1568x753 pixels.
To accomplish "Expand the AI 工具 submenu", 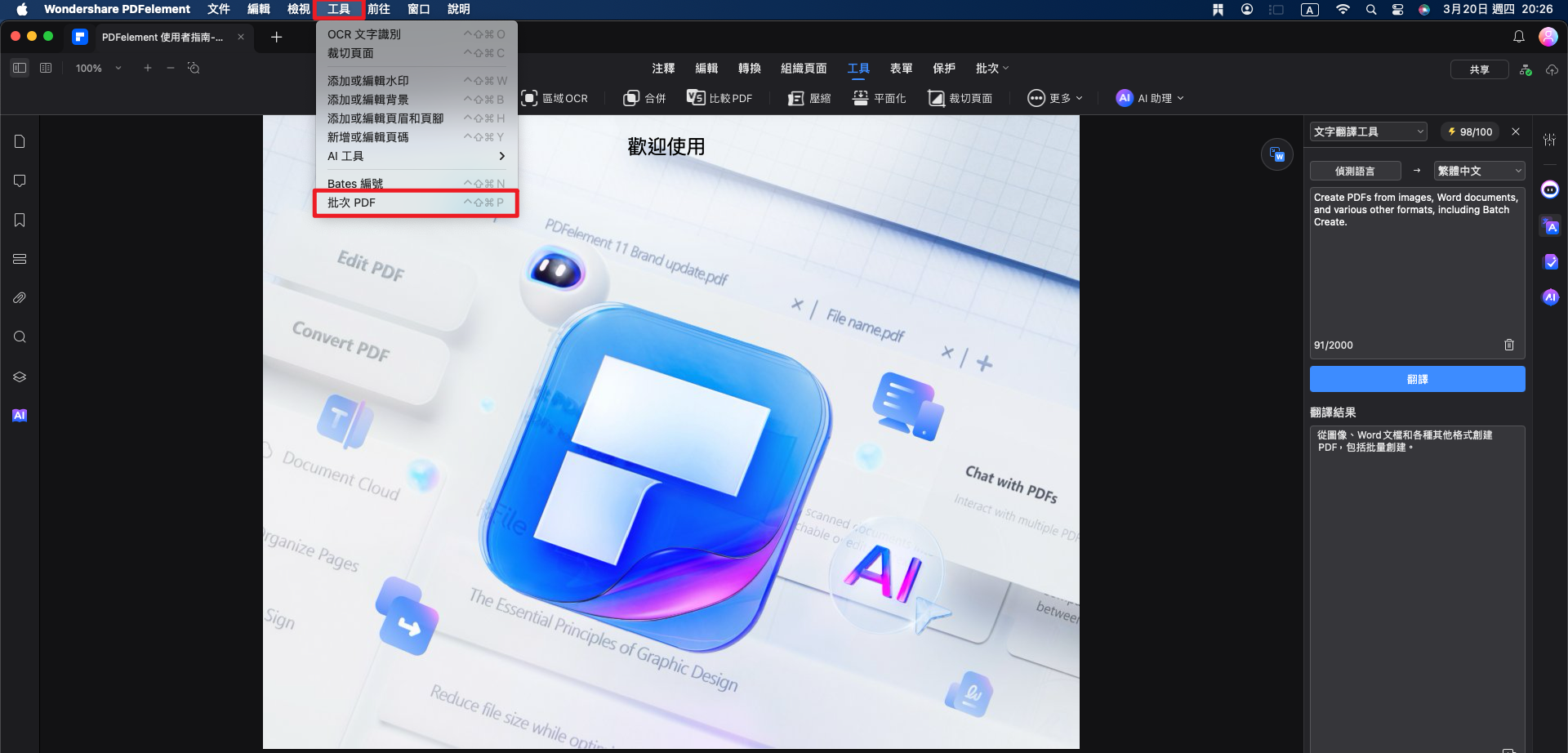I will pyautogui.click(x=416, y=156).
